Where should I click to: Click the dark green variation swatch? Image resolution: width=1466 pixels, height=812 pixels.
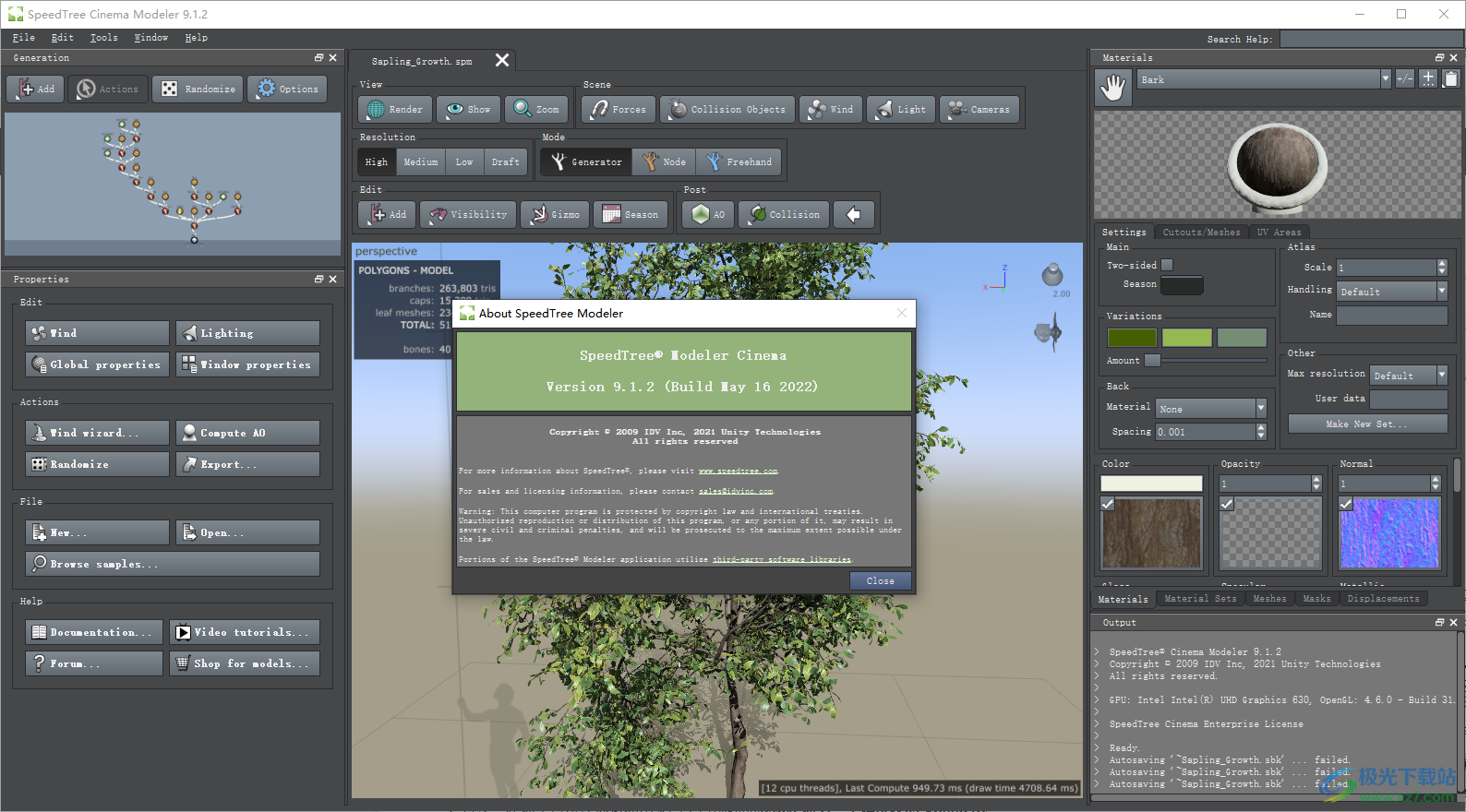[1132, 338]
